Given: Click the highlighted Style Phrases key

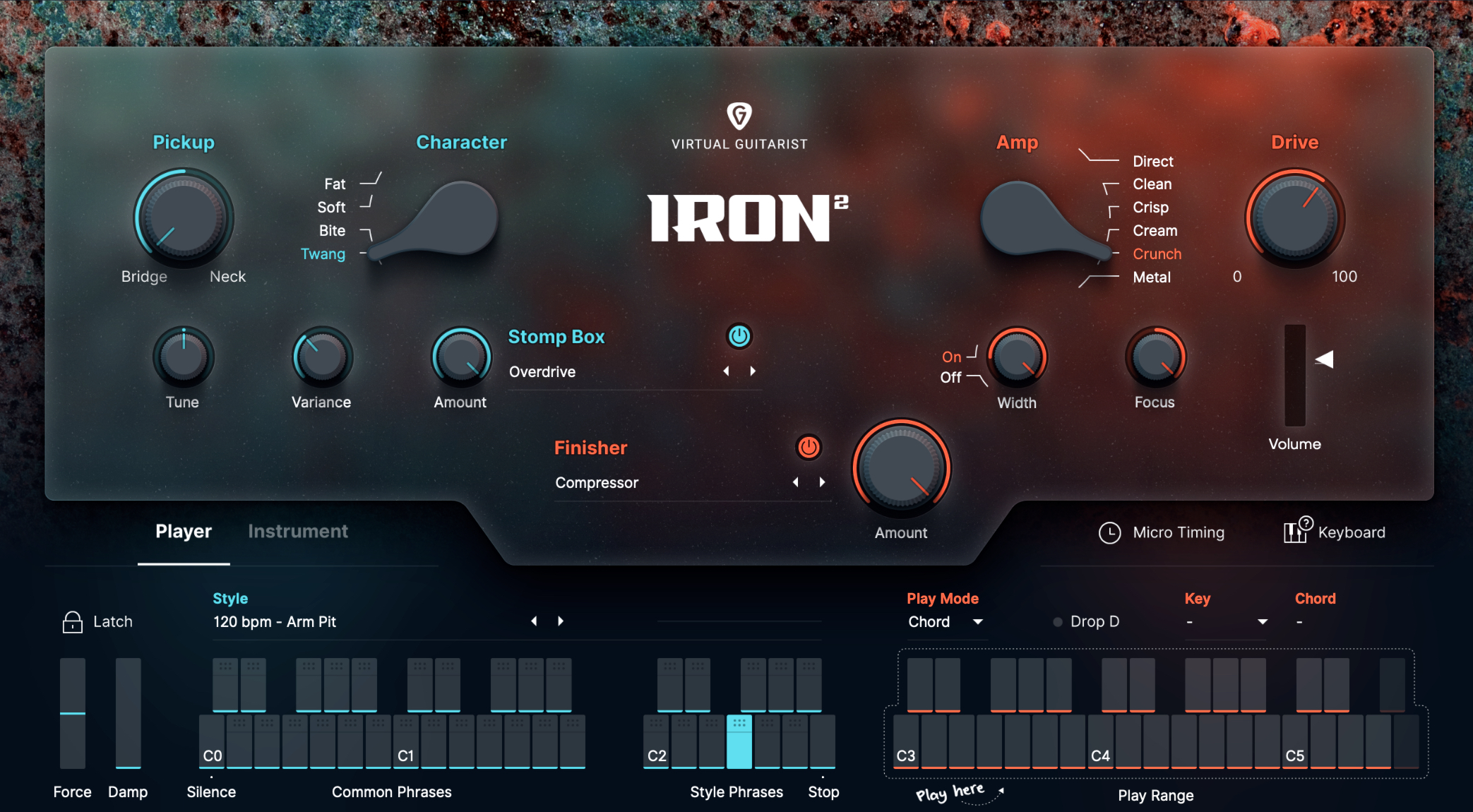Looking at the screenshot, I should [739, 742].
